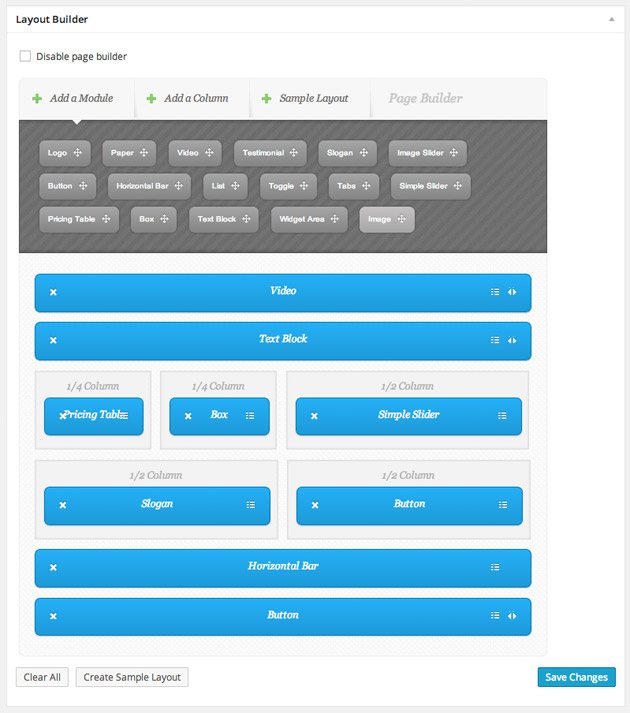Image resolution: width=630 pixels, height=713 pixels.
Task: Pick the Simple Slider chip in palette
Action: (x=431, y=186)
